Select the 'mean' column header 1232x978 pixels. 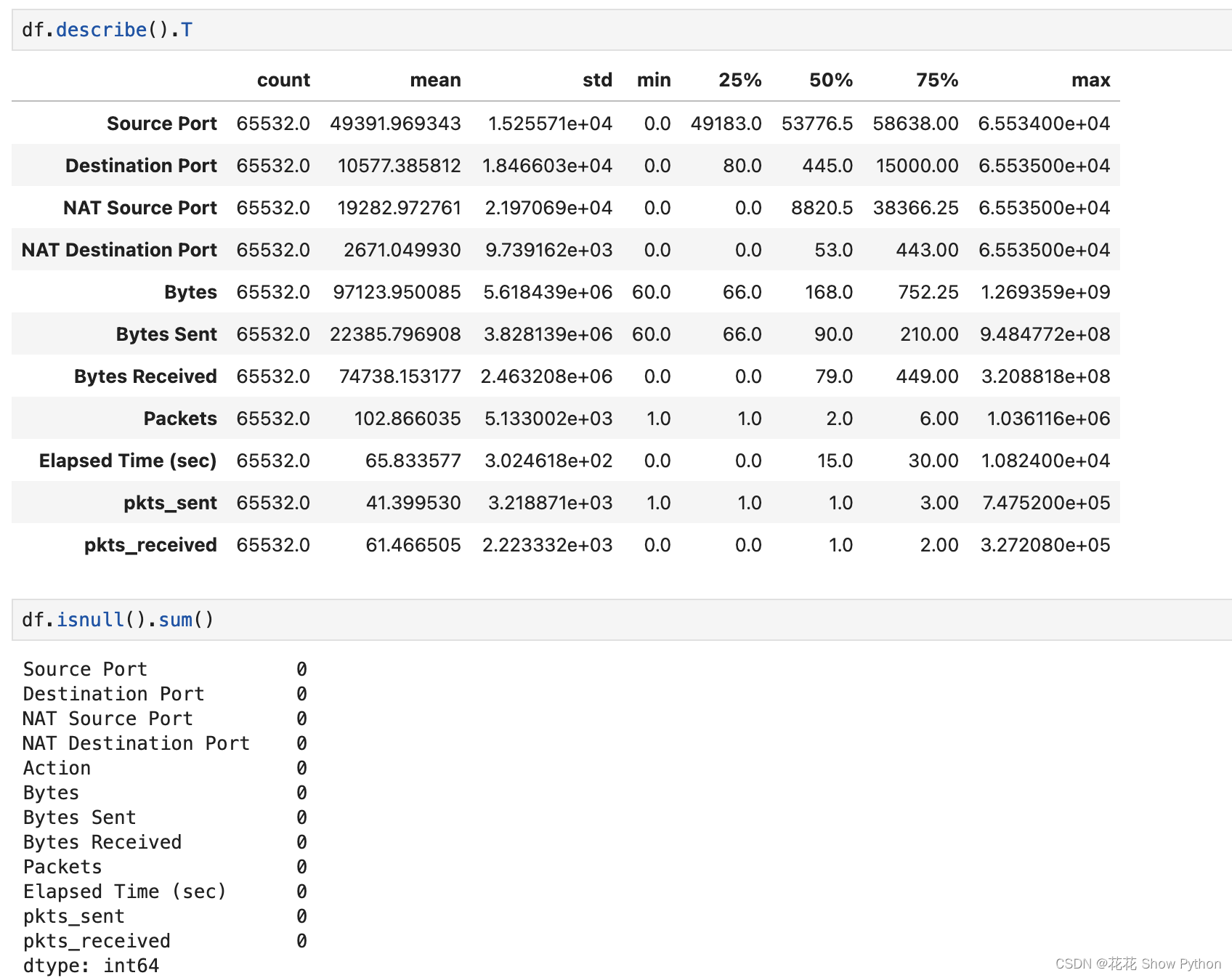[x=435, y=80]
